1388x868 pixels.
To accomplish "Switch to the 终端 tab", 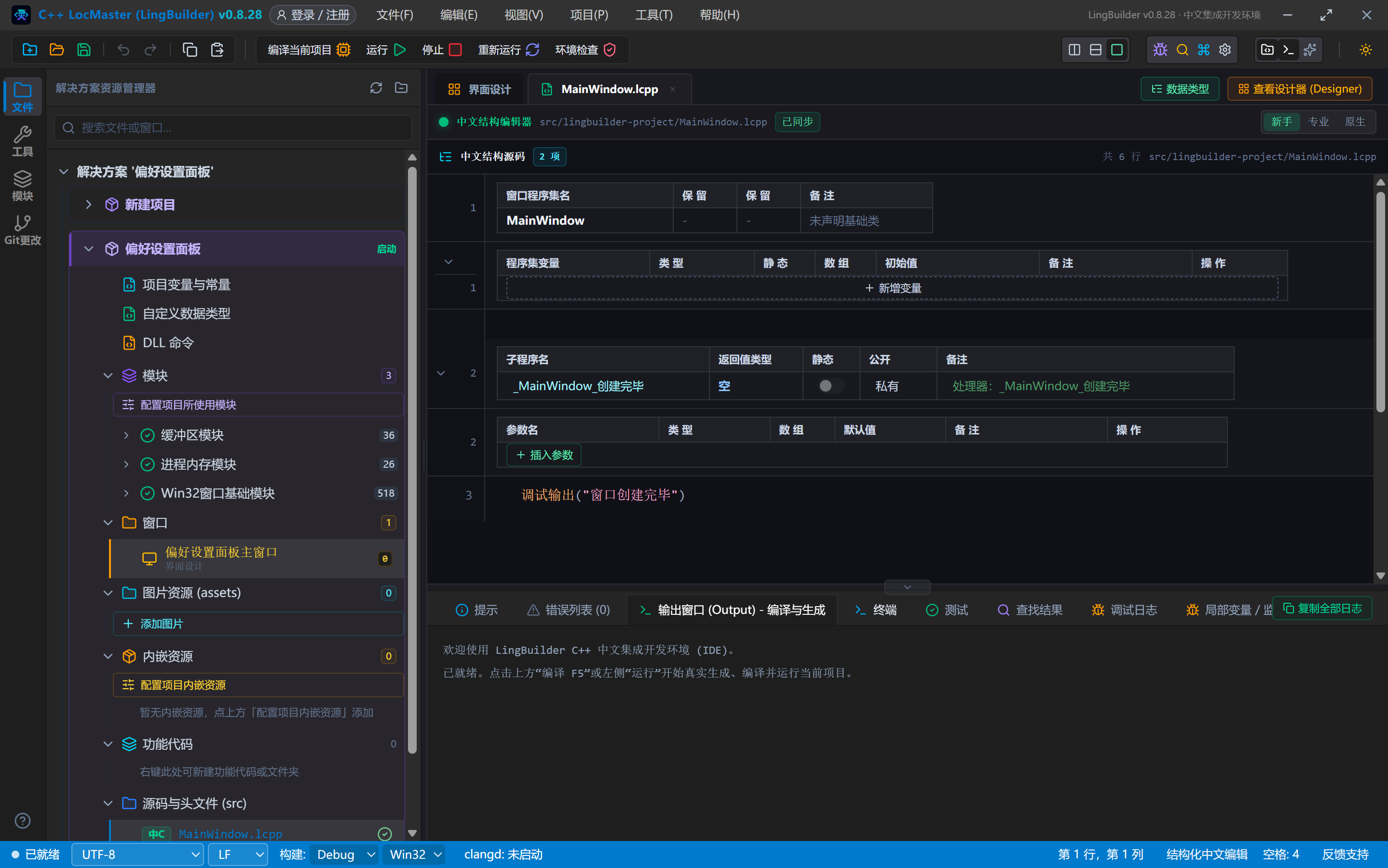I will click(875, 610).
